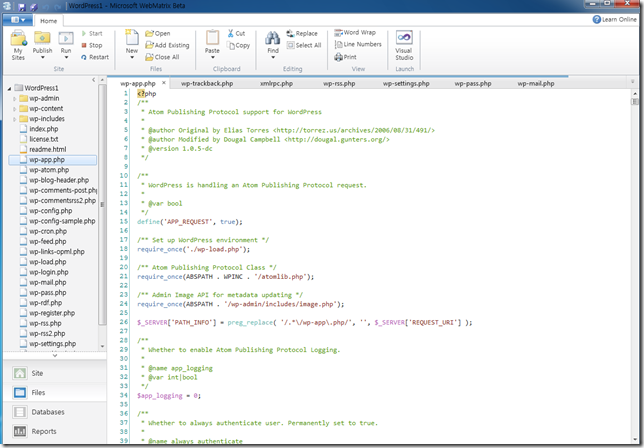This screenshot has width=644, height=448.
Task: Click the Publish icon
Action: (x=42, y=38)
